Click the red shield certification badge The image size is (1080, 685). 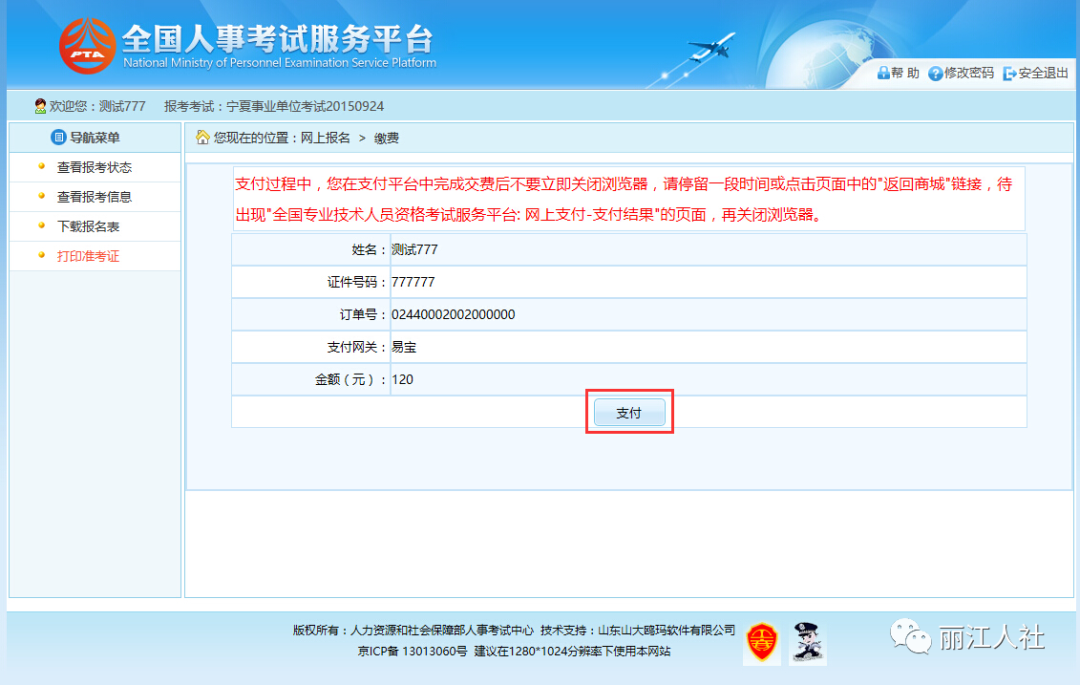tap(761, 642)
